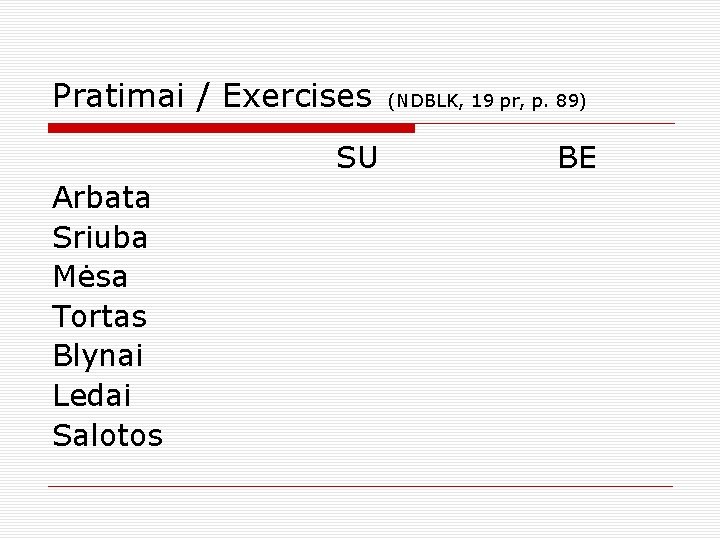This screenshot has height=540, width=720.
Task: Select the word 'Salotos'
Action: (x=108, y=435)
